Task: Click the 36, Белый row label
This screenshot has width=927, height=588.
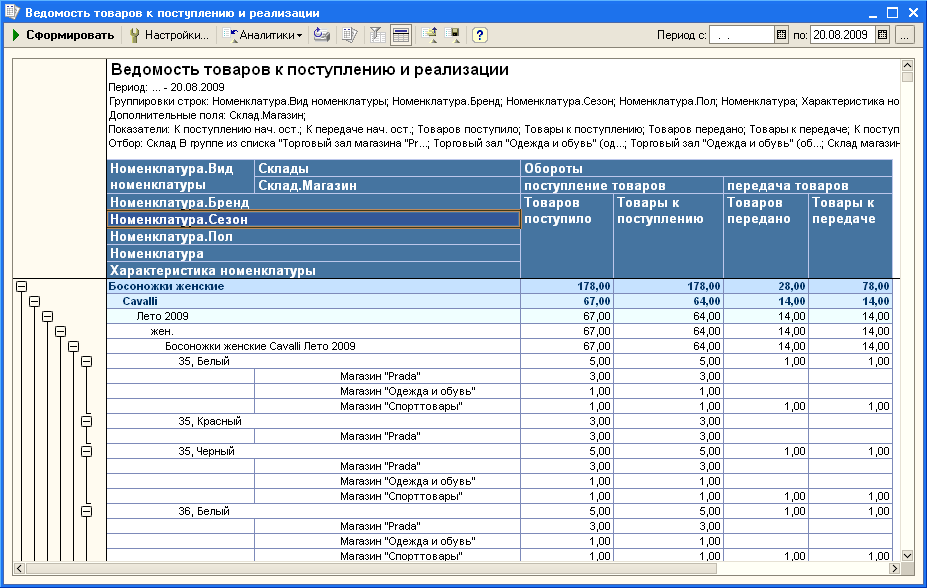Action: coord(204,511)
